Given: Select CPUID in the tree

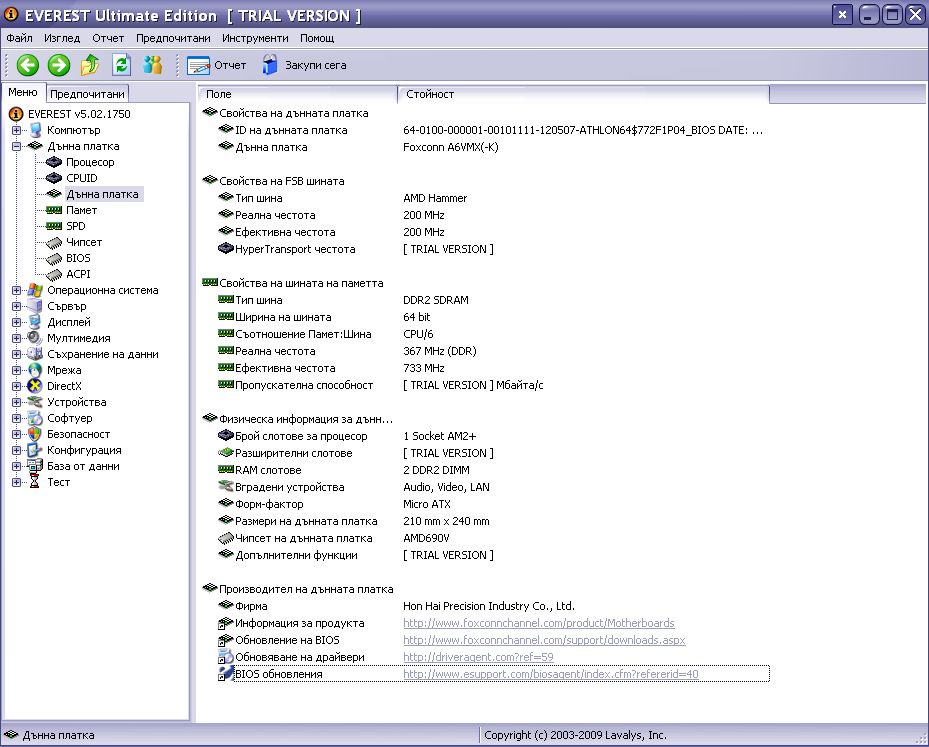Looking at the screenshot, I should 82,178.
